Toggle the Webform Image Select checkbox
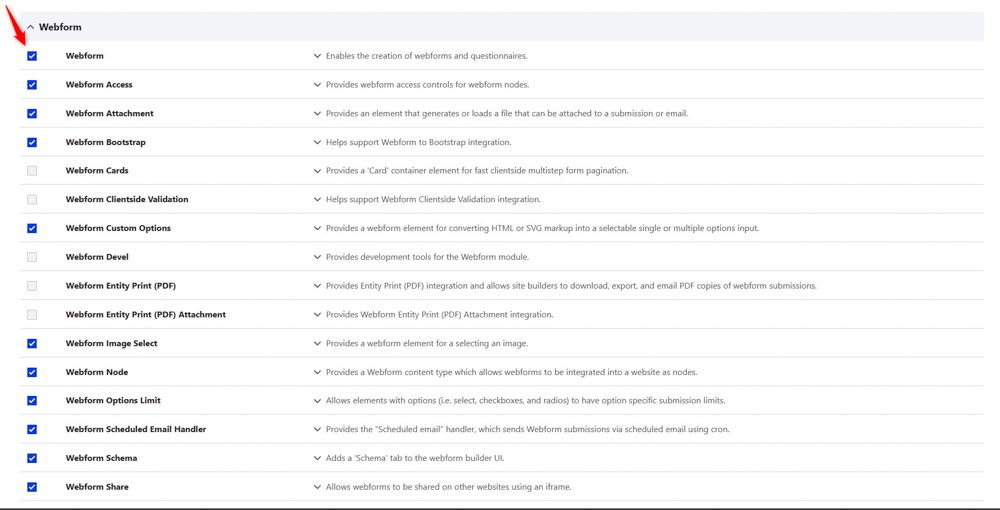 pyautogui.click(x=32, y=343)
